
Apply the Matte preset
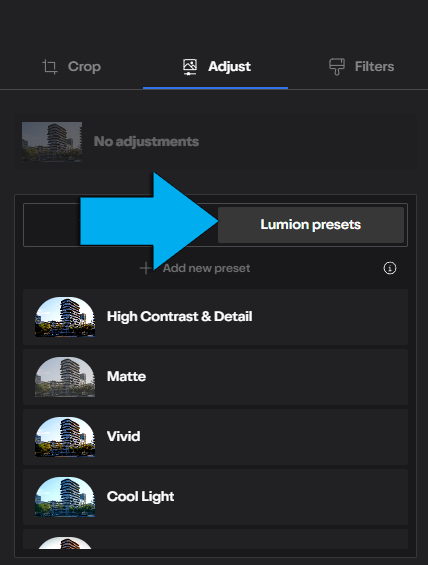pyautogui.click(x=215, y=377)
